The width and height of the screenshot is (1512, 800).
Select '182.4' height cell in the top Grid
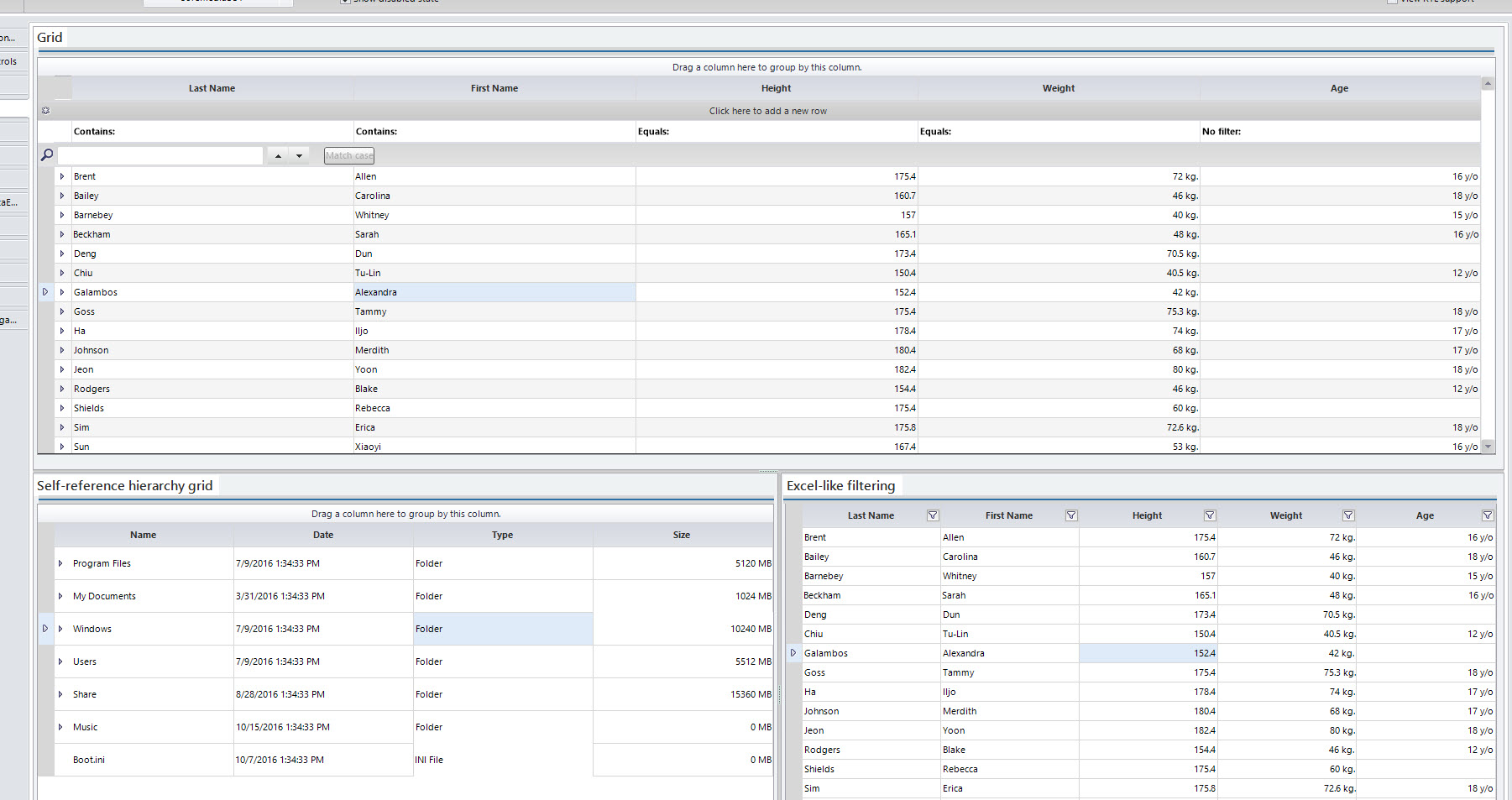(x=777, y=369)
